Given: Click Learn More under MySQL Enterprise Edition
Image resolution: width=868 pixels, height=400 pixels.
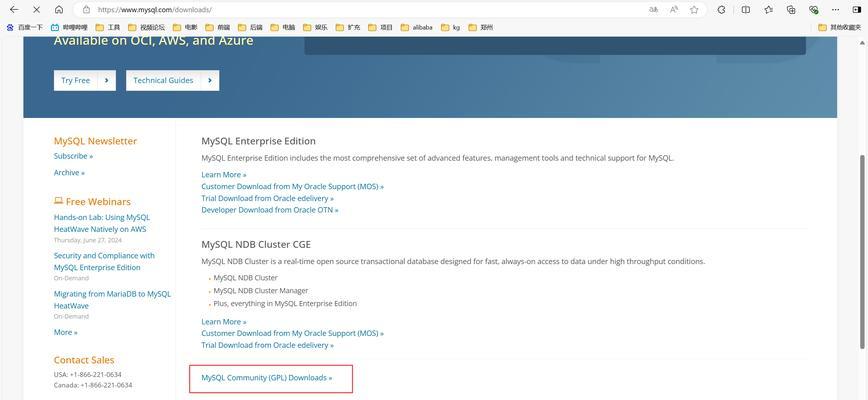Looking at the screenshot, I should [x=224, y=174].
